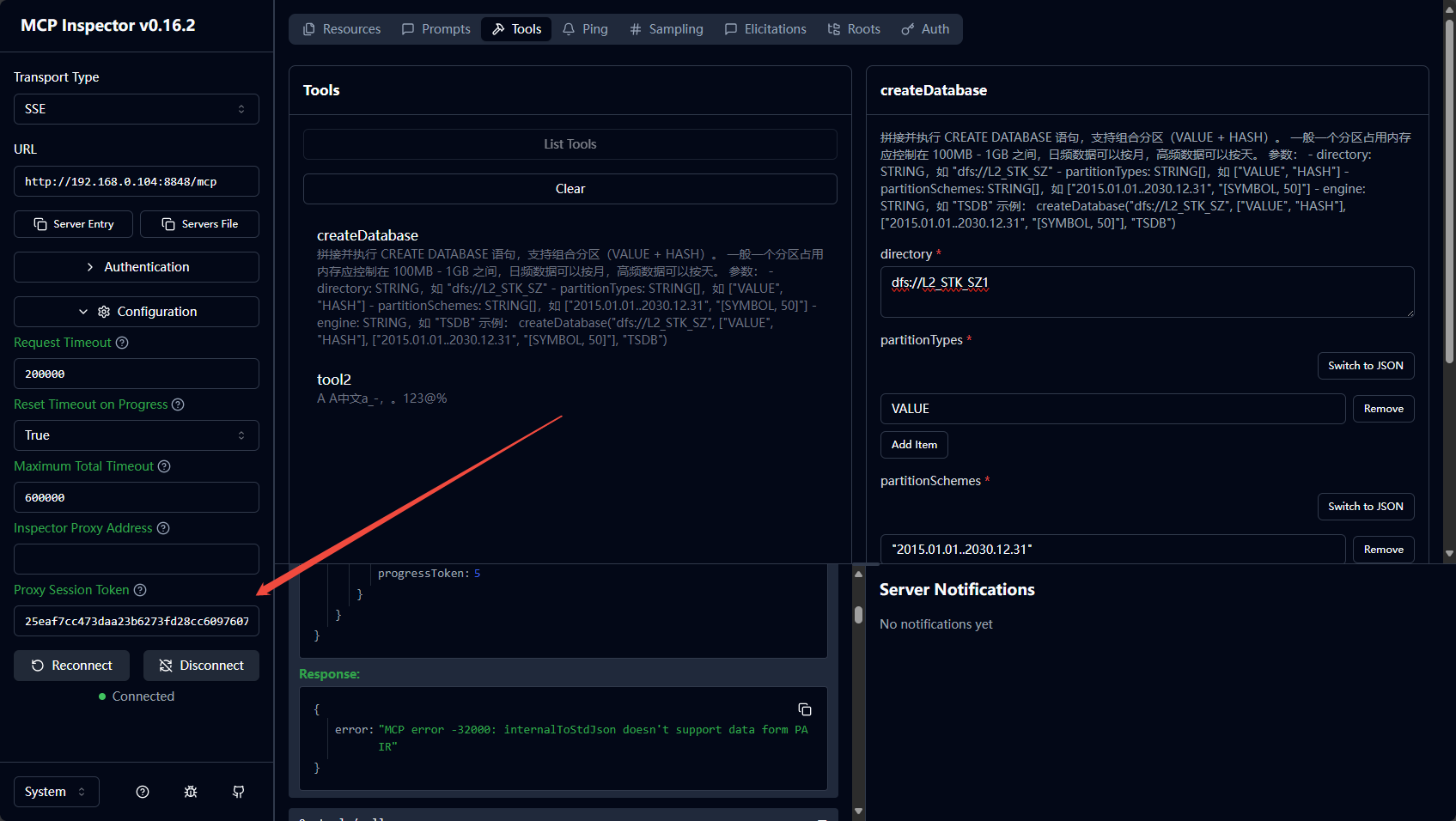Click help icon next to Inspector Proxy Address
Screen dimensions: 1456x821
tap(163, 528)
